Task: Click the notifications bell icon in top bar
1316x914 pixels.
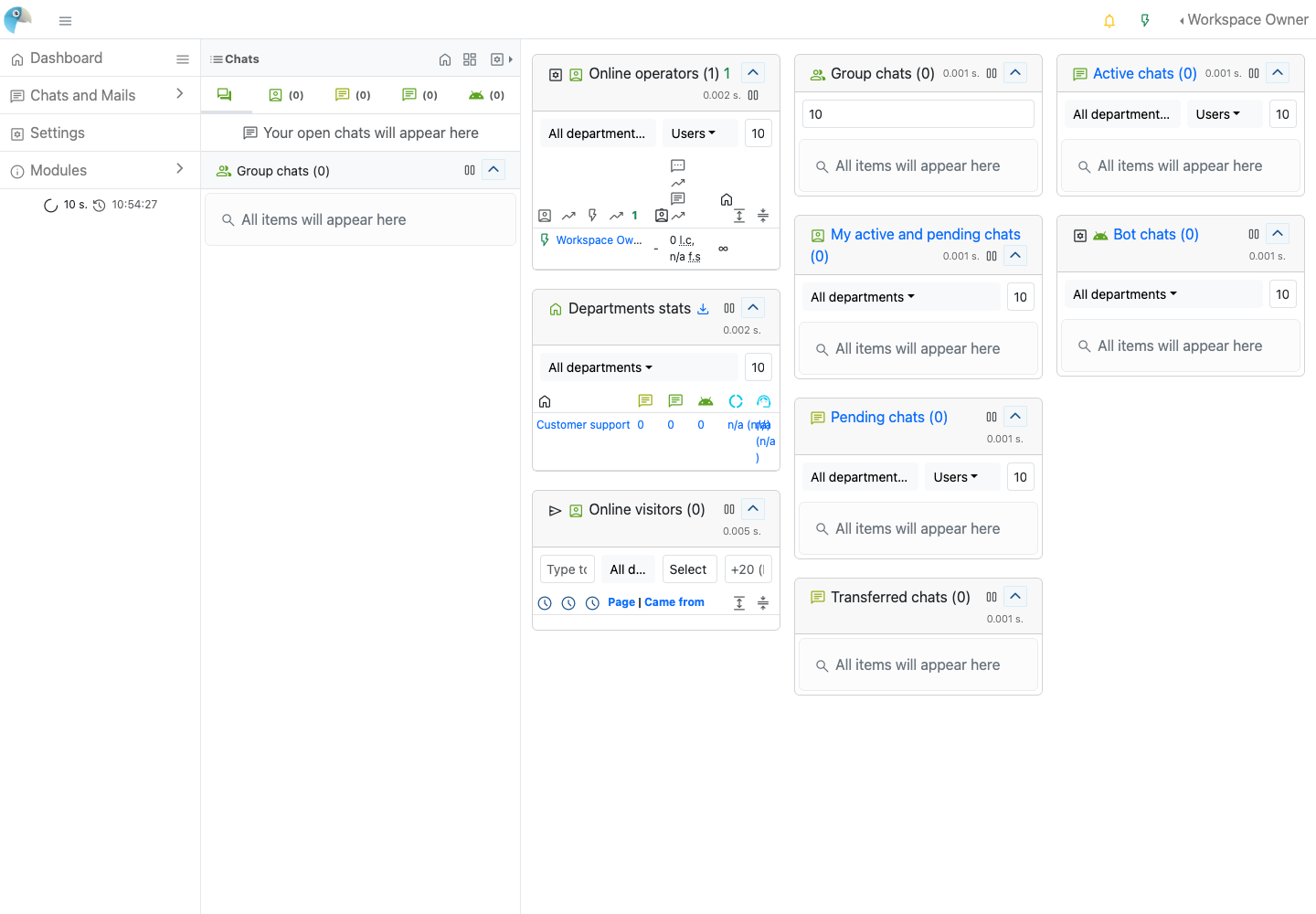Action: (x=1109, y=20)
